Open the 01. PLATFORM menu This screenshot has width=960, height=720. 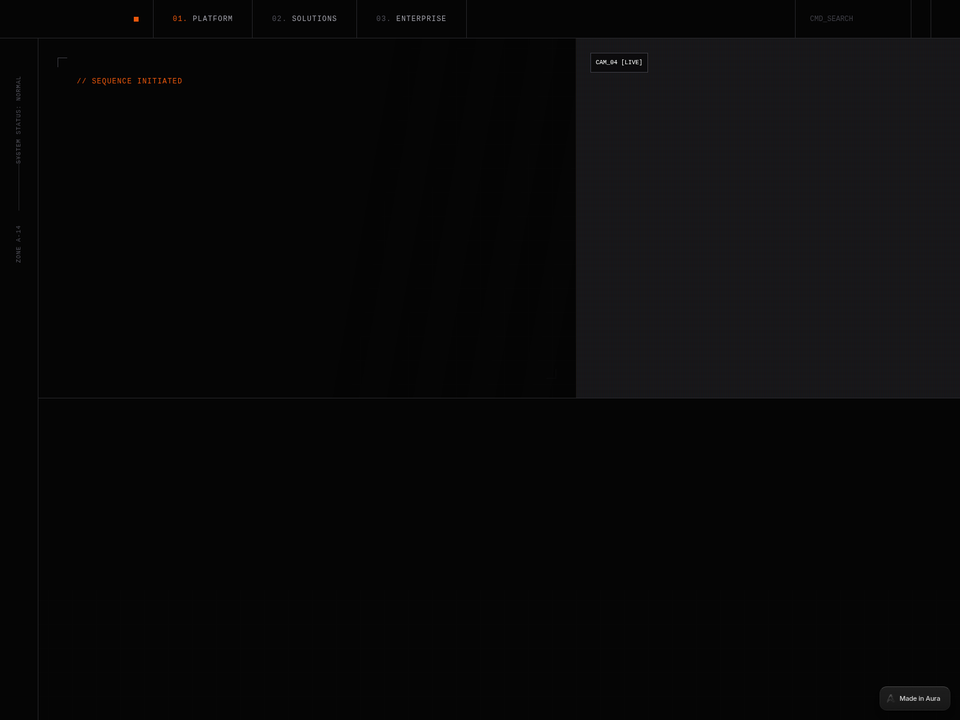click(203, 19)
